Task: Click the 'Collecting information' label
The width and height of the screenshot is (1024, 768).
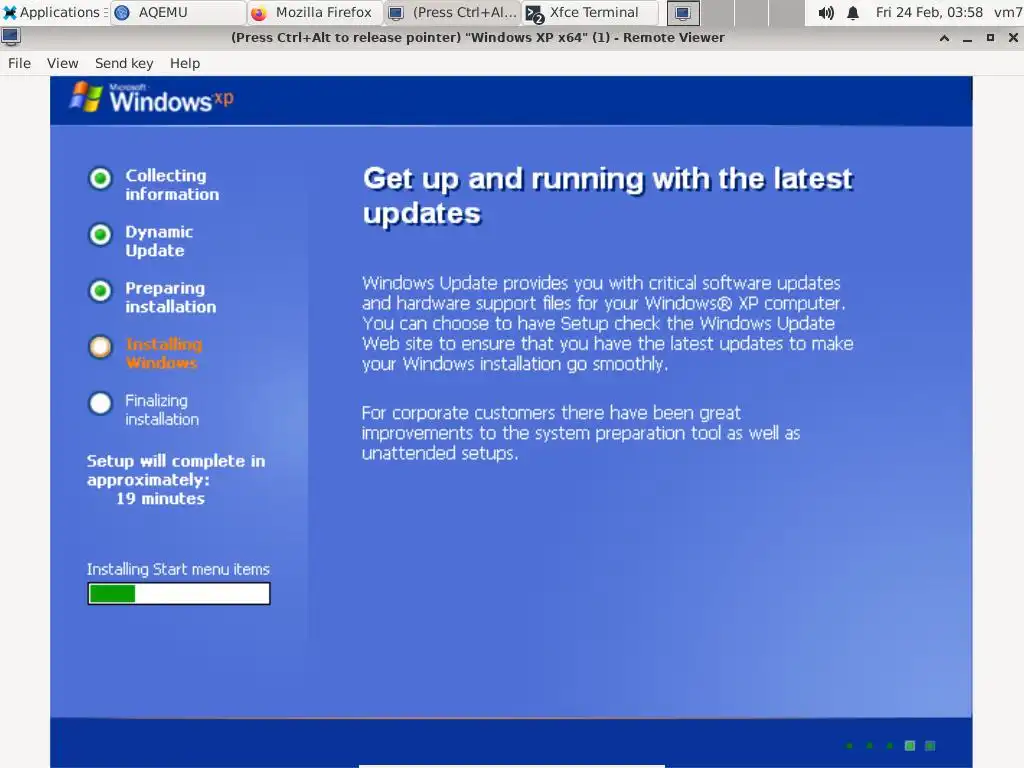Action: 172,185
